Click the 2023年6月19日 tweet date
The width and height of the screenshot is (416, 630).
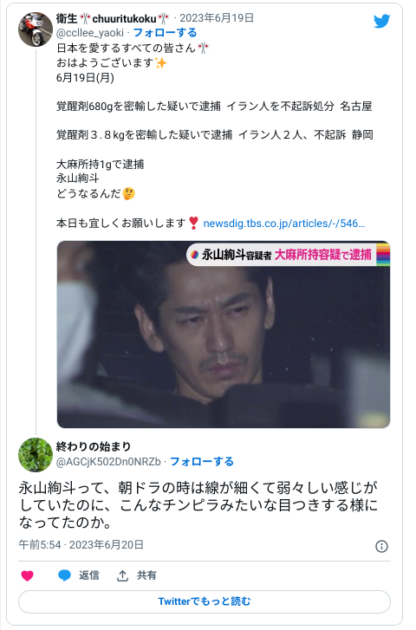(x=216, y=18)
